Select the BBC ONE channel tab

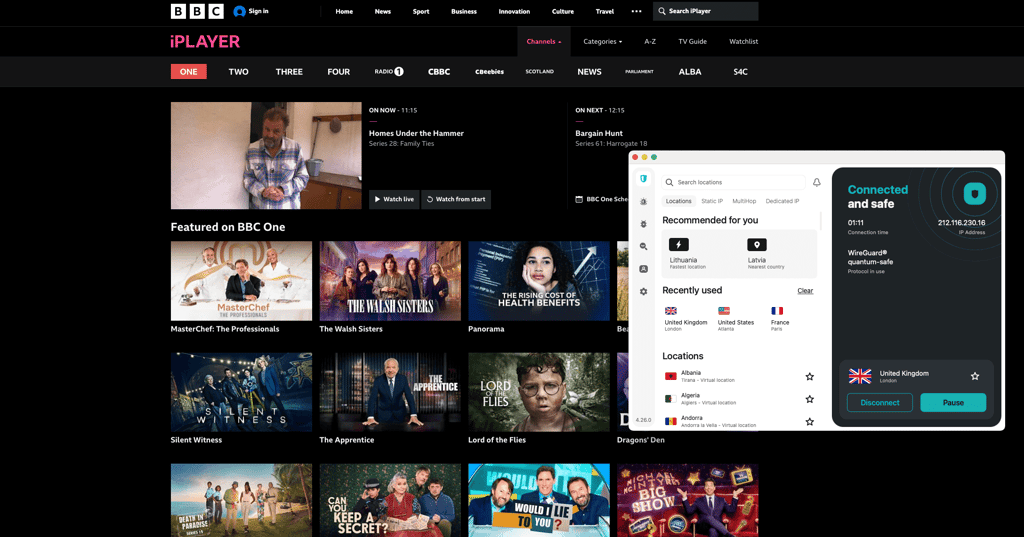(x=189, y=72)
